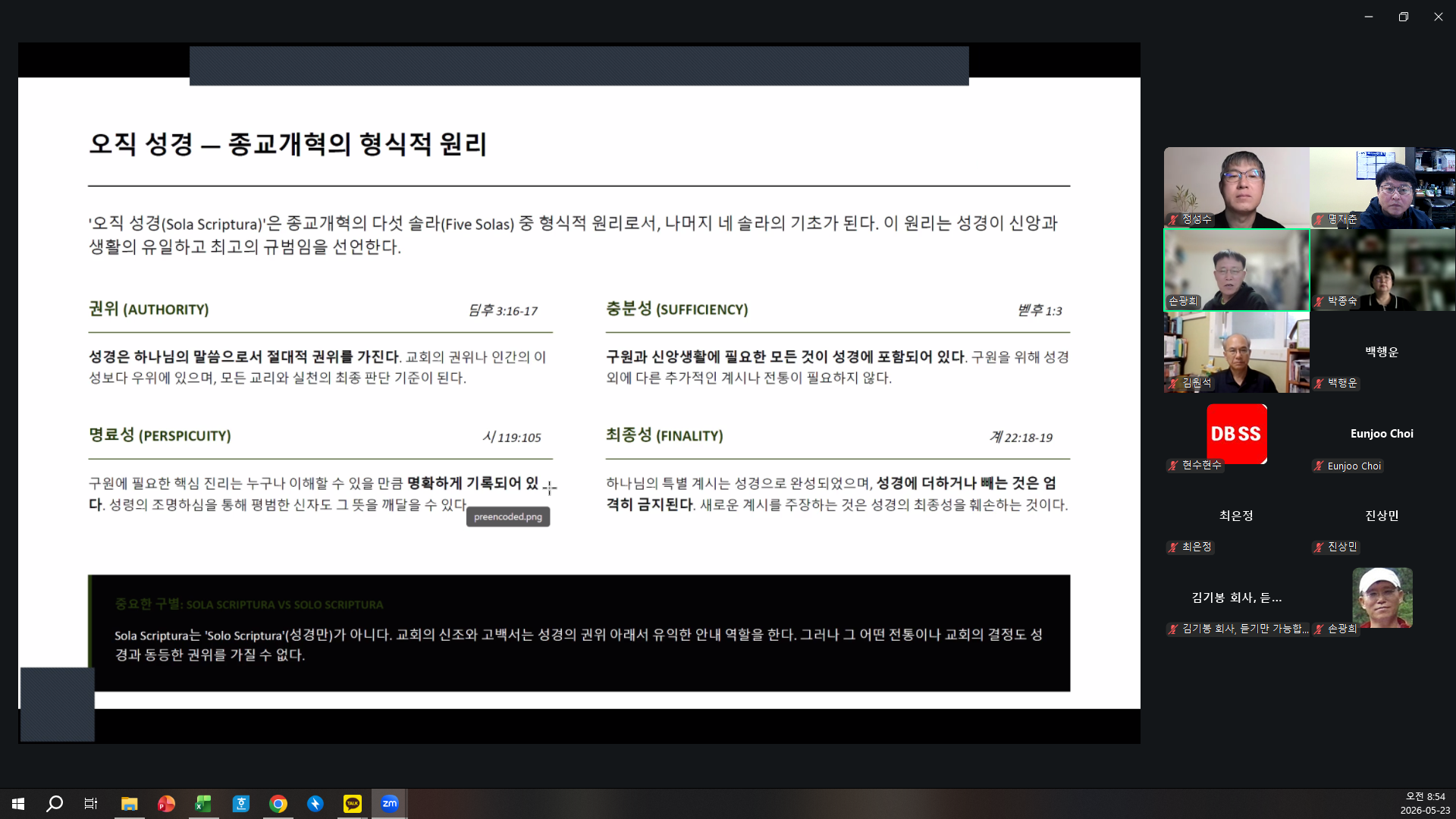This screenshot has height=819, width=1456.
Task: Open Windows search from the taskbar
Action: (x=55, y=804)
